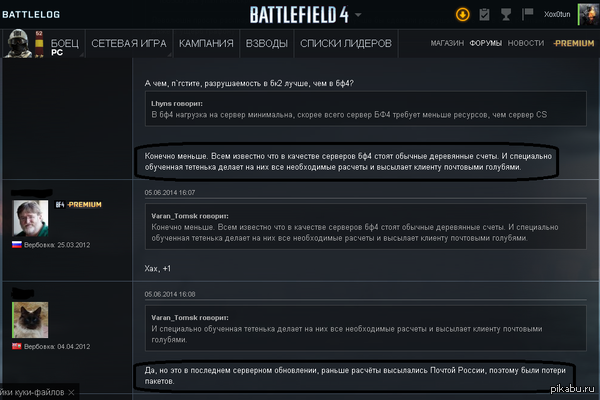Open the assignments clipboard icon
The width and height of the screenshot is (600, 400).
click(485, 14)
